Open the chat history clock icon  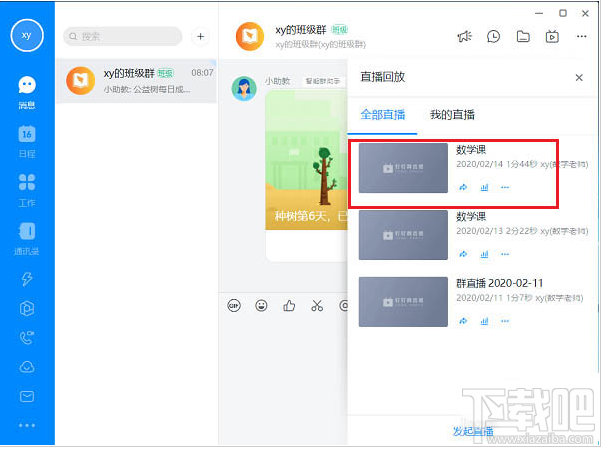493,36
